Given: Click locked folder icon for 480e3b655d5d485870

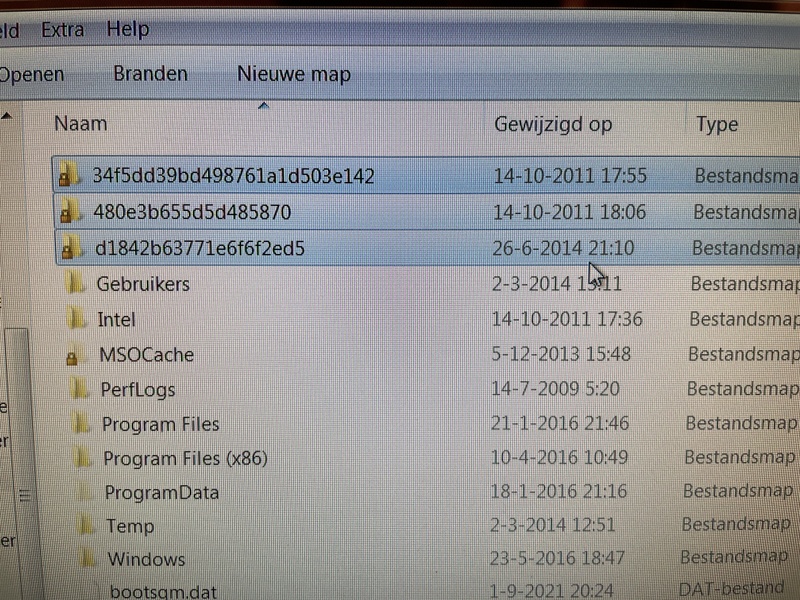Looking at the screenshot, I should pos(69,212).
